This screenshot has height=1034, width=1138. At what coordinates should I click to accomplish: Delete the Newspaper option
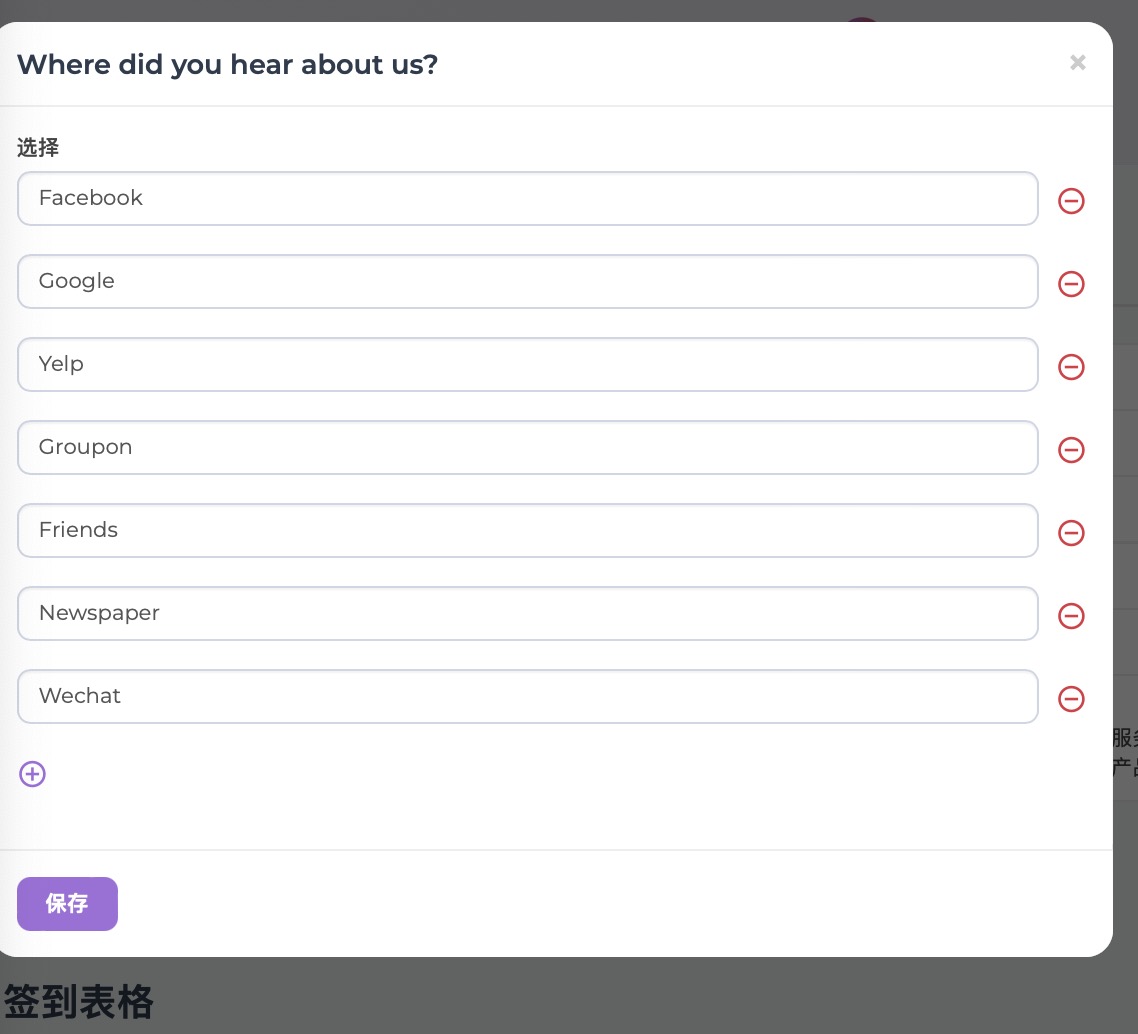[1071, 616]
